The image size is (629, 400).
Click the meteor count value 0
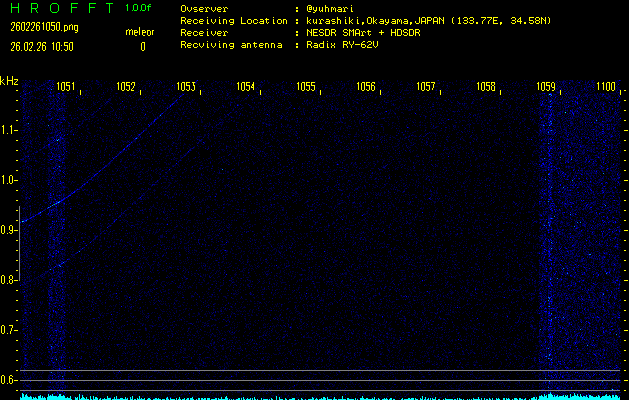click(x=142, y=46)
